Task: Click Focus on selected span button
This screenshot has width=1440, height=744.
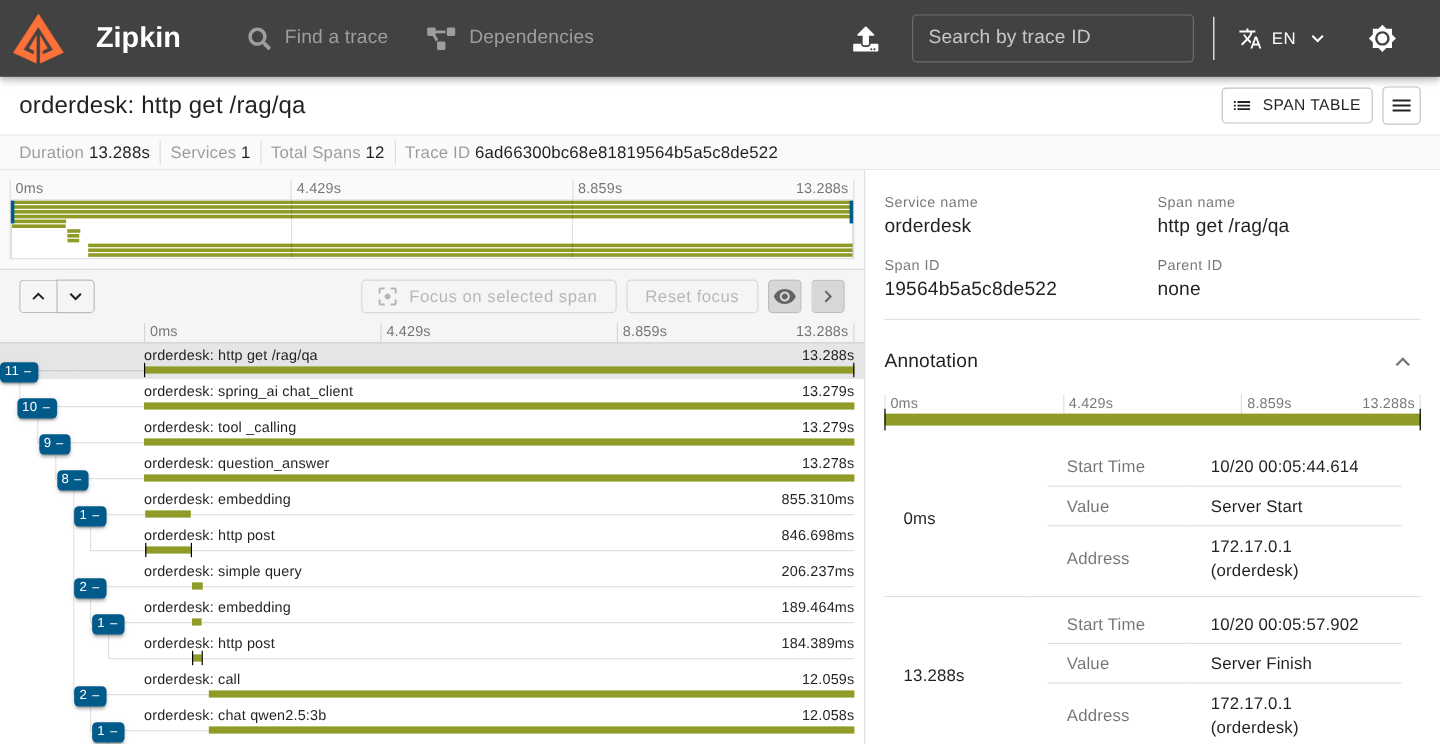Action: [x=487, y=296]
